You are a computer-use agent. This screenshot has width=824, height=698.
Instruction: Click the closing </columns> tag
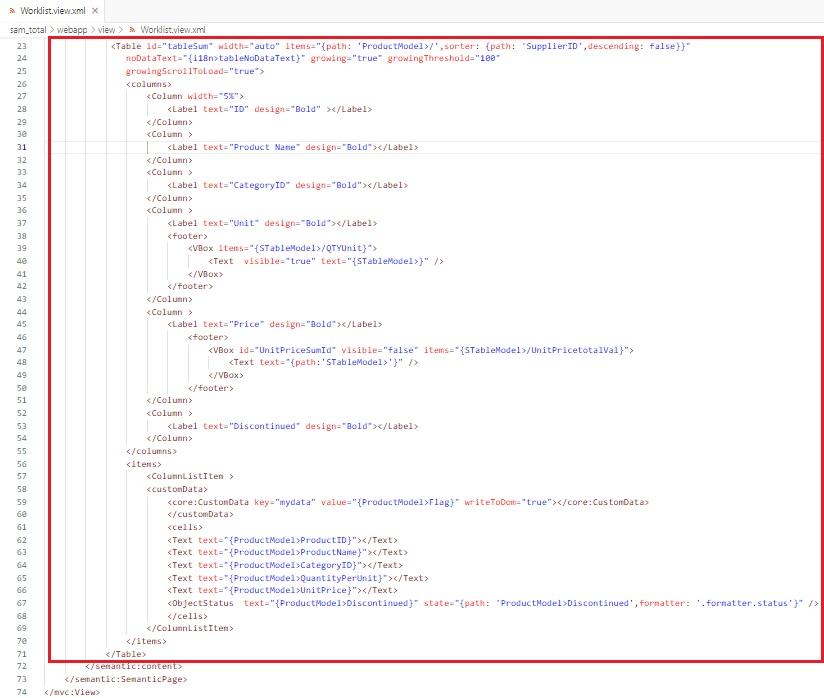[x=151, y=451]
